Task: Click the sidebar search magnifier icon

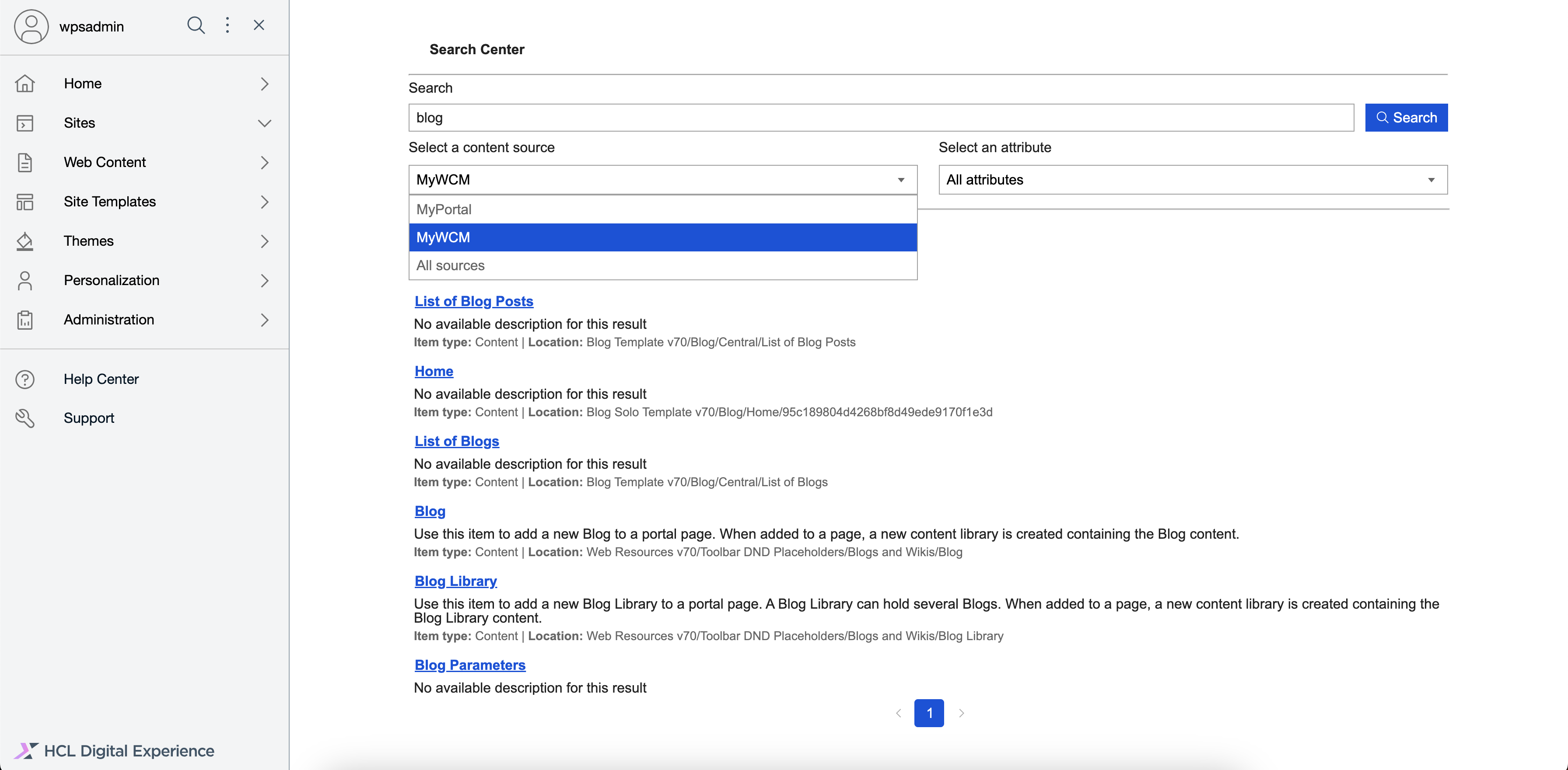Action: [196, 25]
